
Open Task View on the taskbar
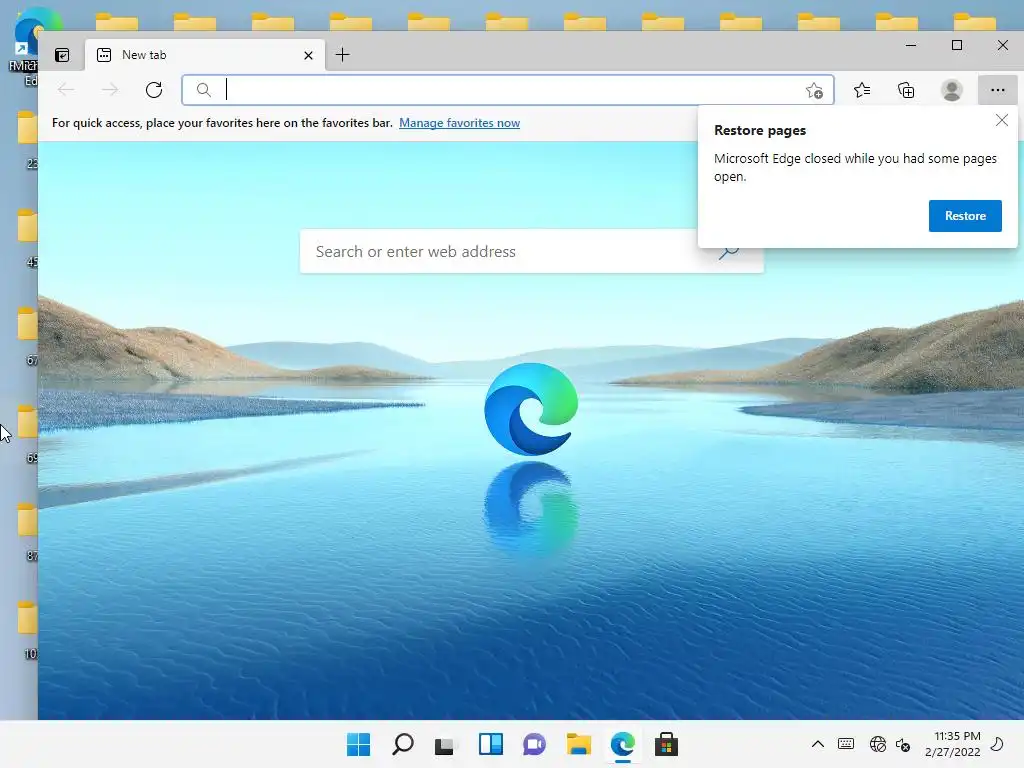445,744
